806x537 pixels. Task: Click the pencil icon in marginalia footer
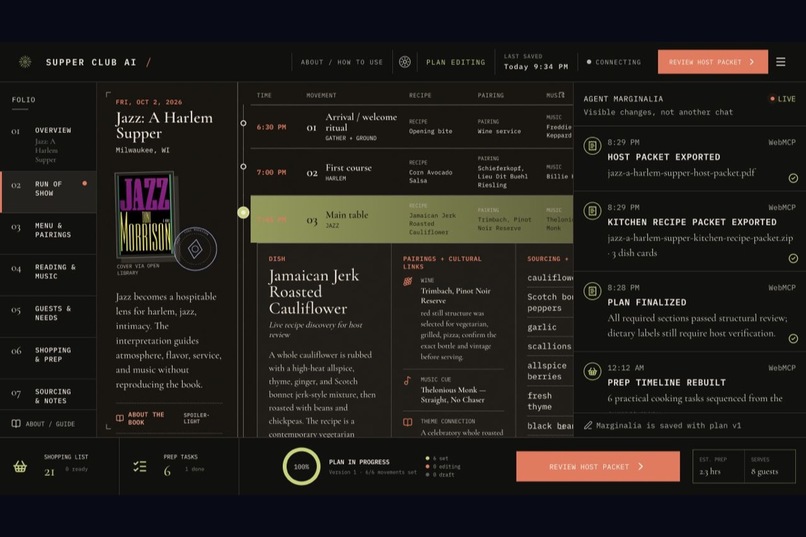coord(588,425)
